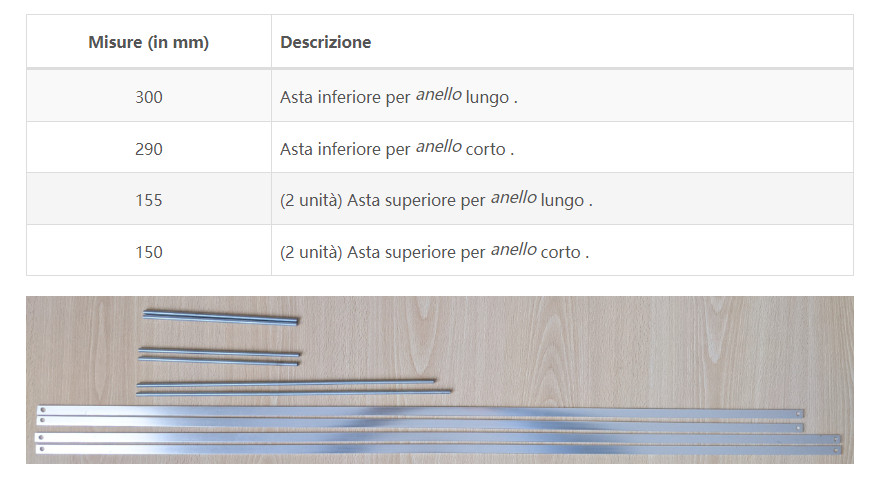Screen dimensions: 870x493
Task: Click italic word "anello" in the 290 row
Action: point(438,146)
